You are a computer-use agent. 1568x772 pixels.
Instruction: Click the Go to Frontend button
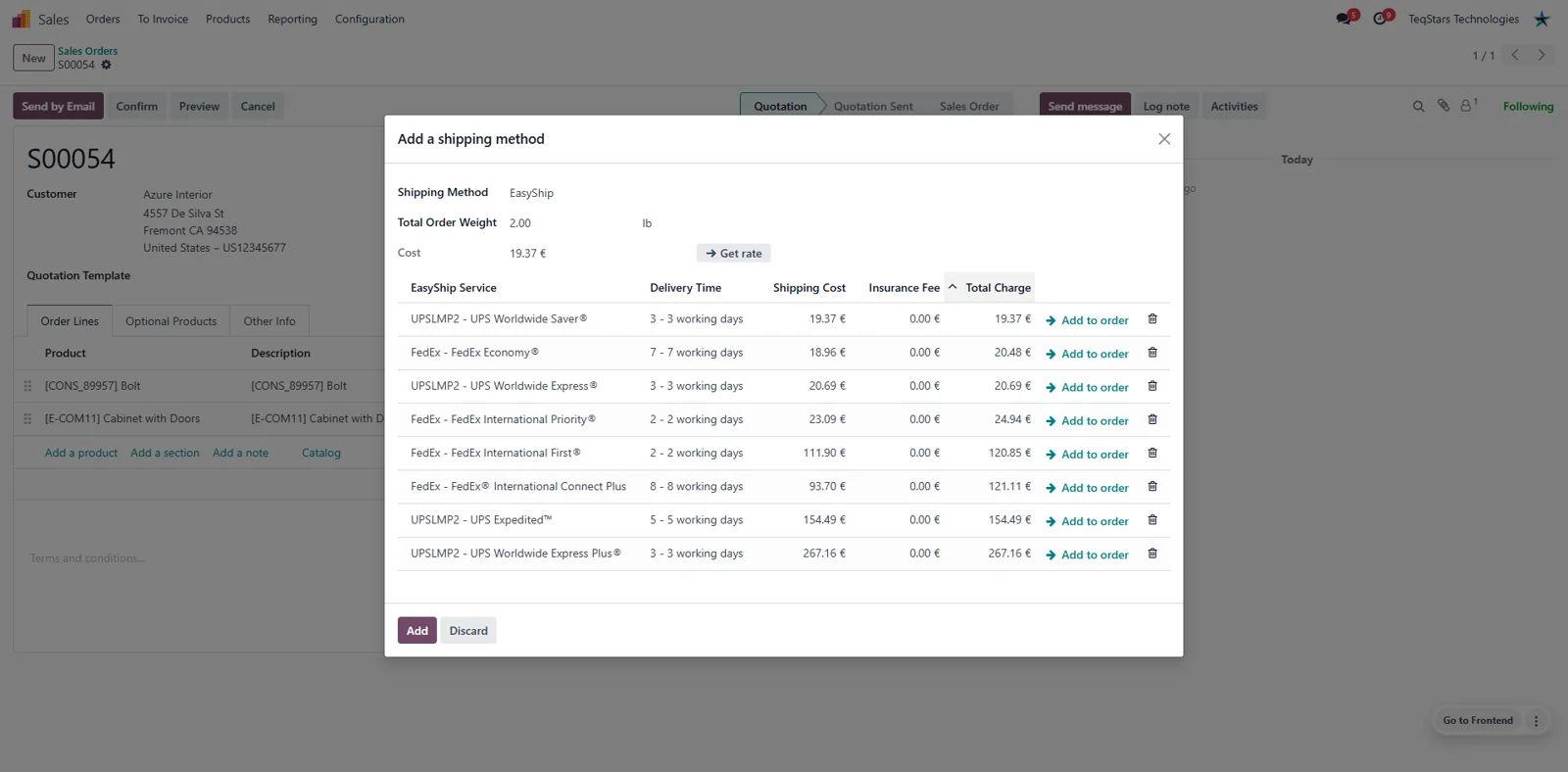coord(1478,721)
